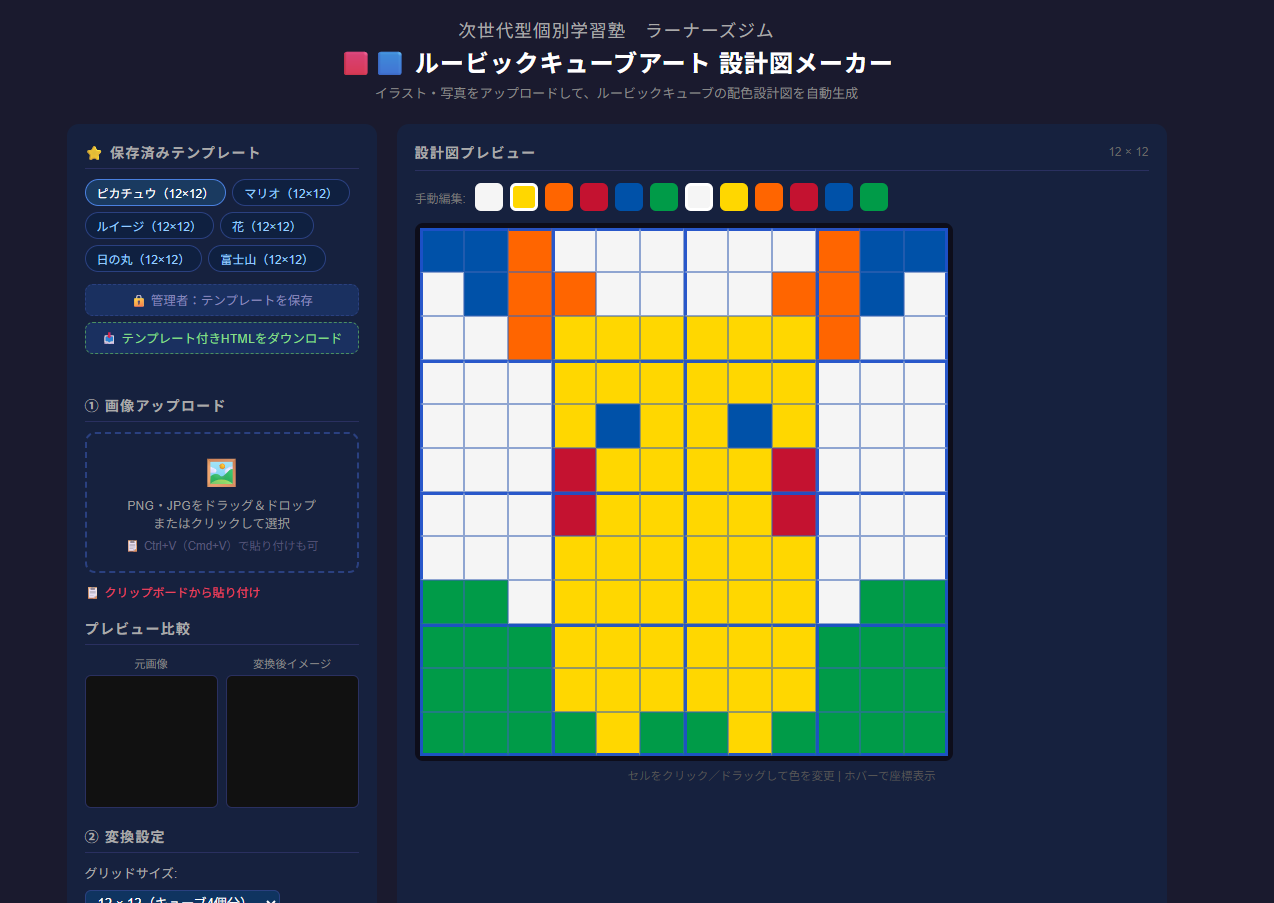Click 管理者：テンプレートを保存 lock button
The image size is (1274, 903).
point(222,300)
